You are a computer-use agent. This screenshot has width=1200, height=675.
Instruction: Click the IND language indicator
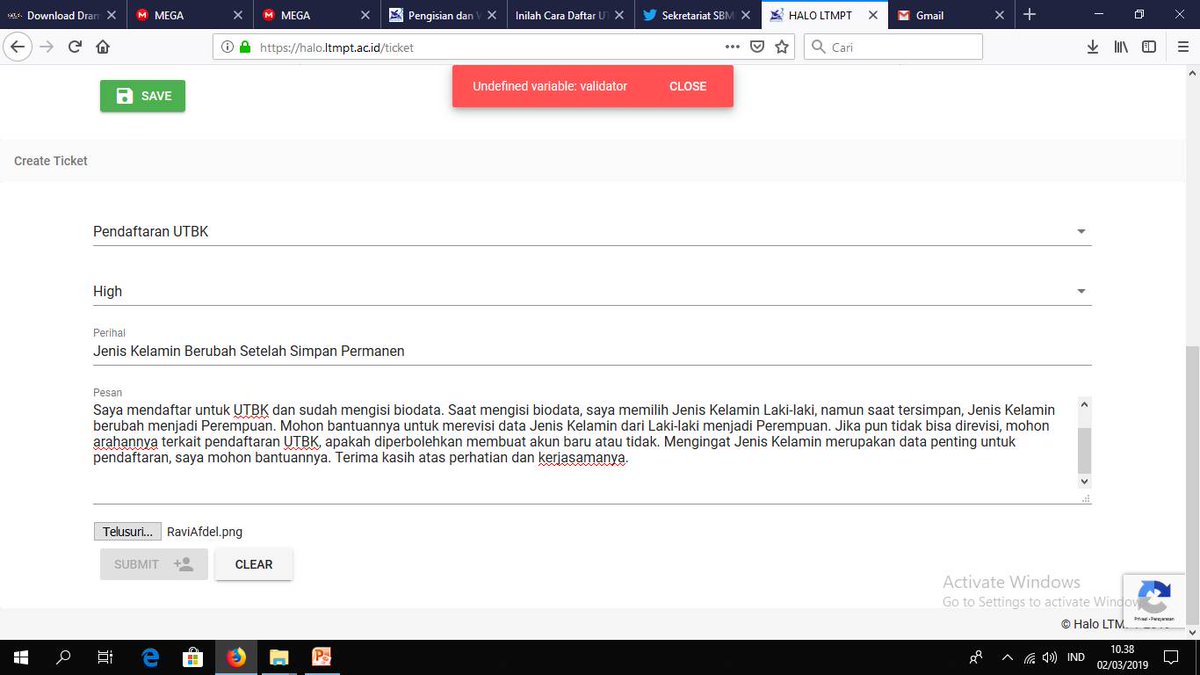point(1076,657)
